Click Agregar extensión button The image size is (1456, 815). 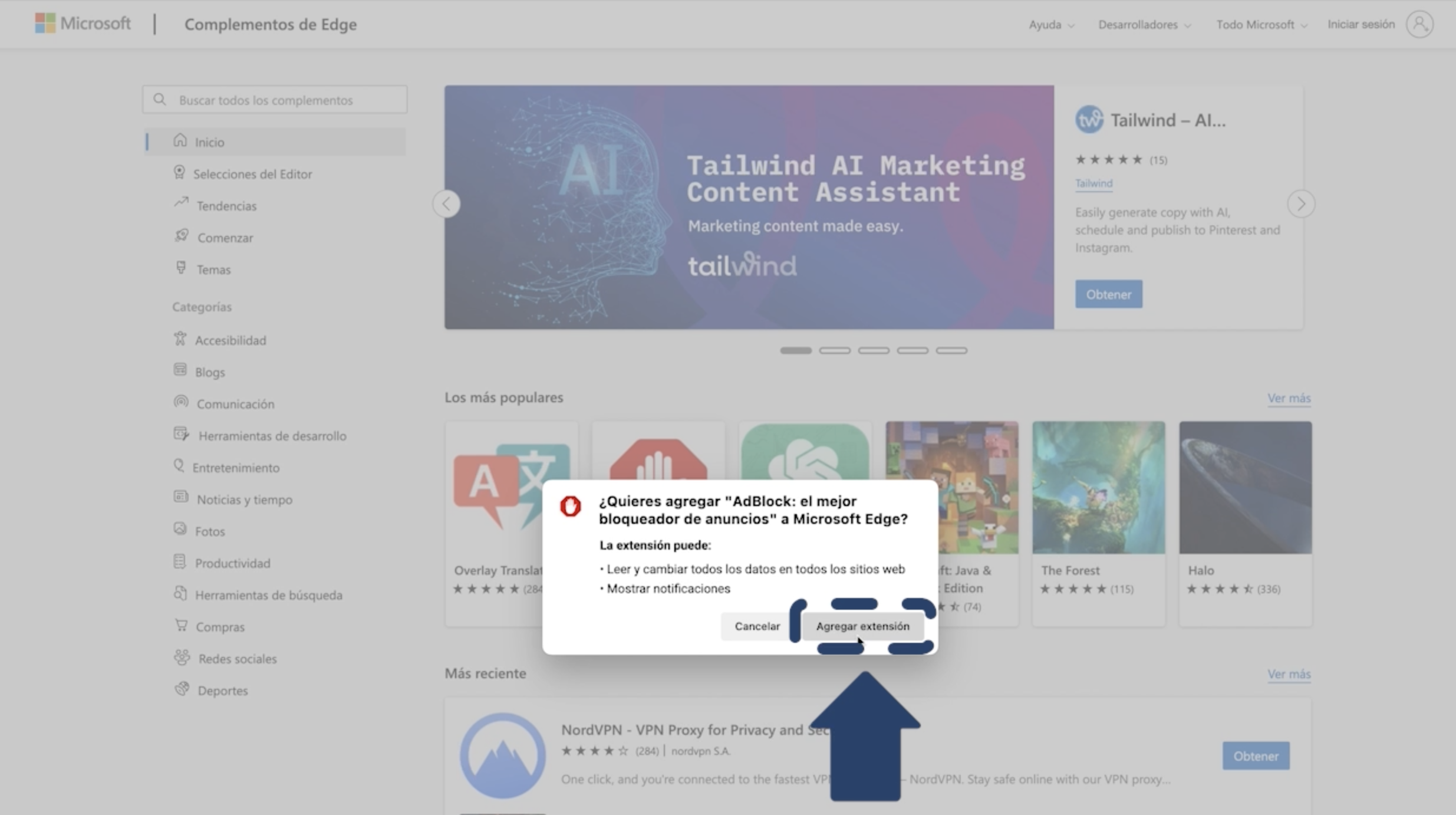pos(862,626)
